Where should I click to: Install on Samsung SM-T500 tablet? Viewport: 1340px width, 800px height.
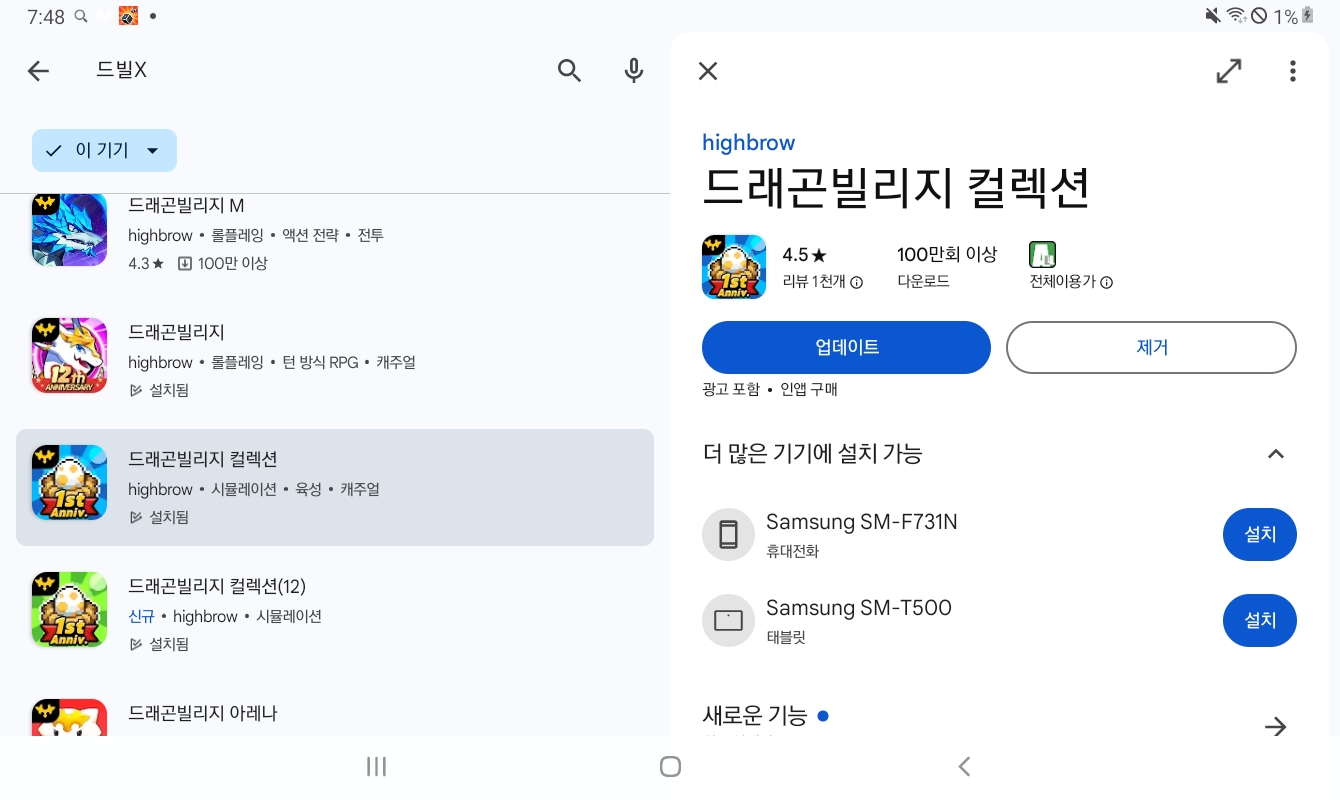tap(1260, 620)
